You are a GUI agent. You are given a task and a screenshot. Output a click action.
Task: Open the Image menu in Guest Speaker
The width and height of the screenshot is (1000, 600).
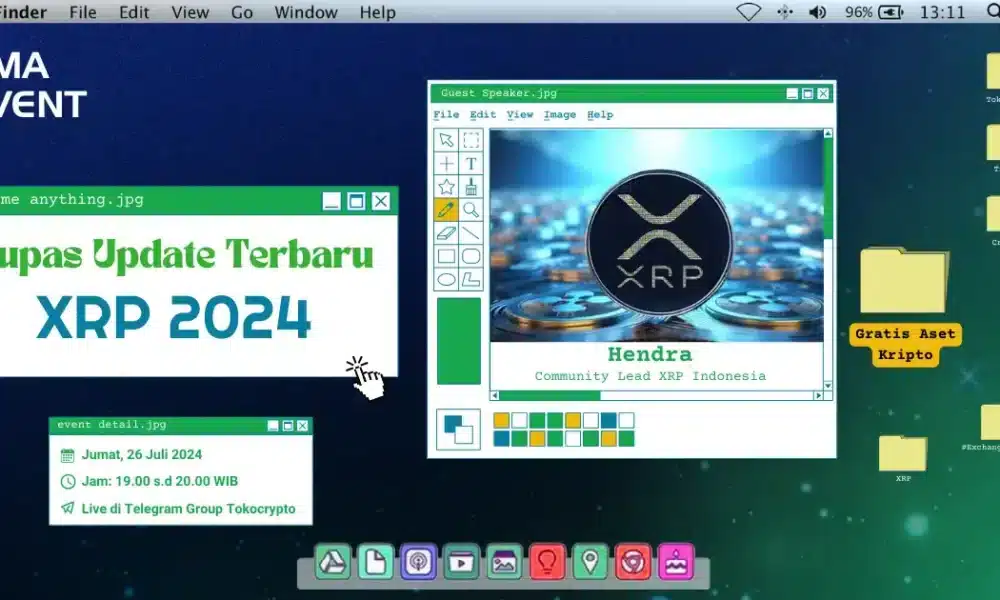pos(560,115)
